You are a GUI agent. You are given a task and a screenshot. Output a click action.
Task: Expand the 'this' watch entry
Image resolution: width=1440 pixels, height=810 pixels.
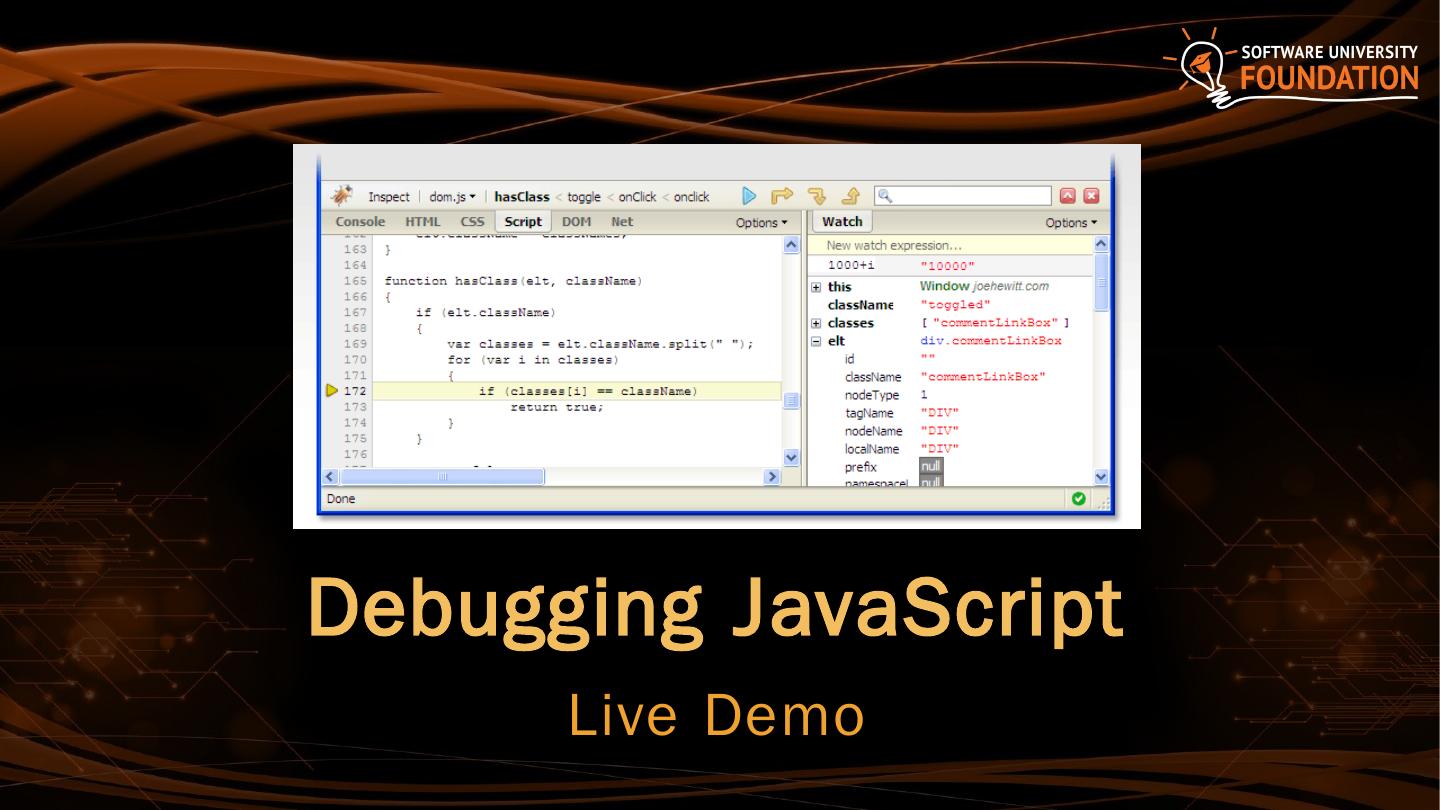[816, 287]
